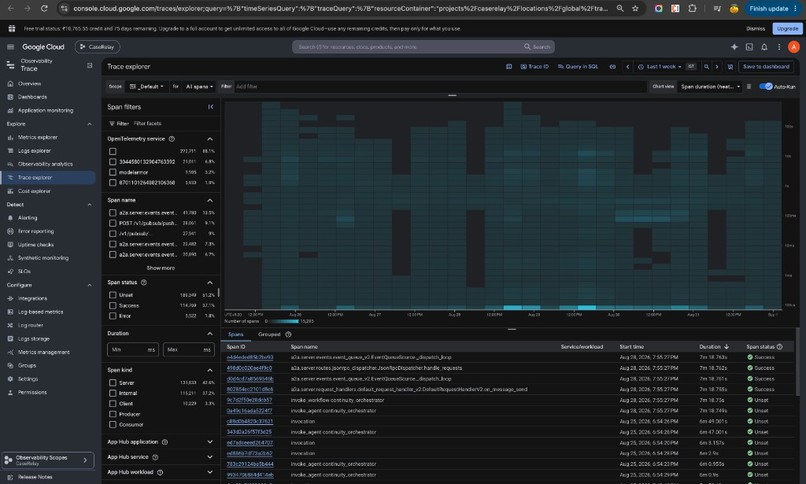The image size is (806, 484).
Task: Collapse the Span kind facet section
Action: tap(210, 370)
